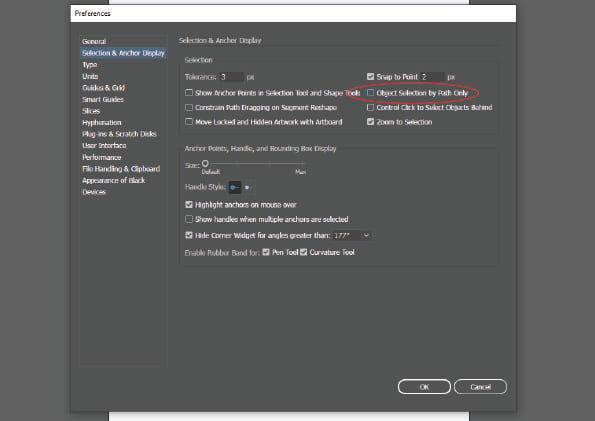Disable Rubber Band for Pen Tool
The height and width of the screenshot is (421, 595).
coord(266,252)
